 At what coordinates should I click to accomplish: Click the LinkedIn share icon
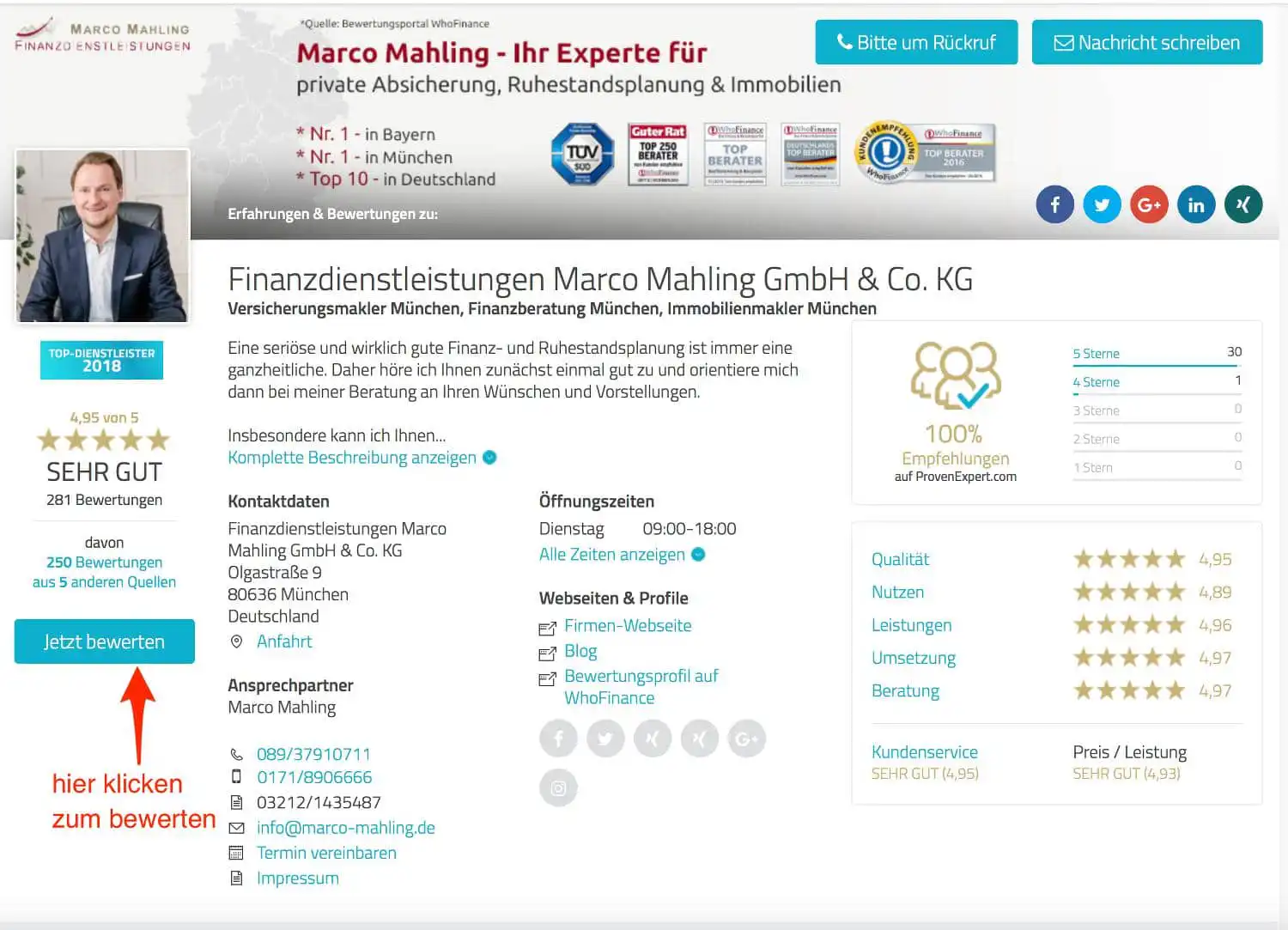click(x=1196, y=205)
